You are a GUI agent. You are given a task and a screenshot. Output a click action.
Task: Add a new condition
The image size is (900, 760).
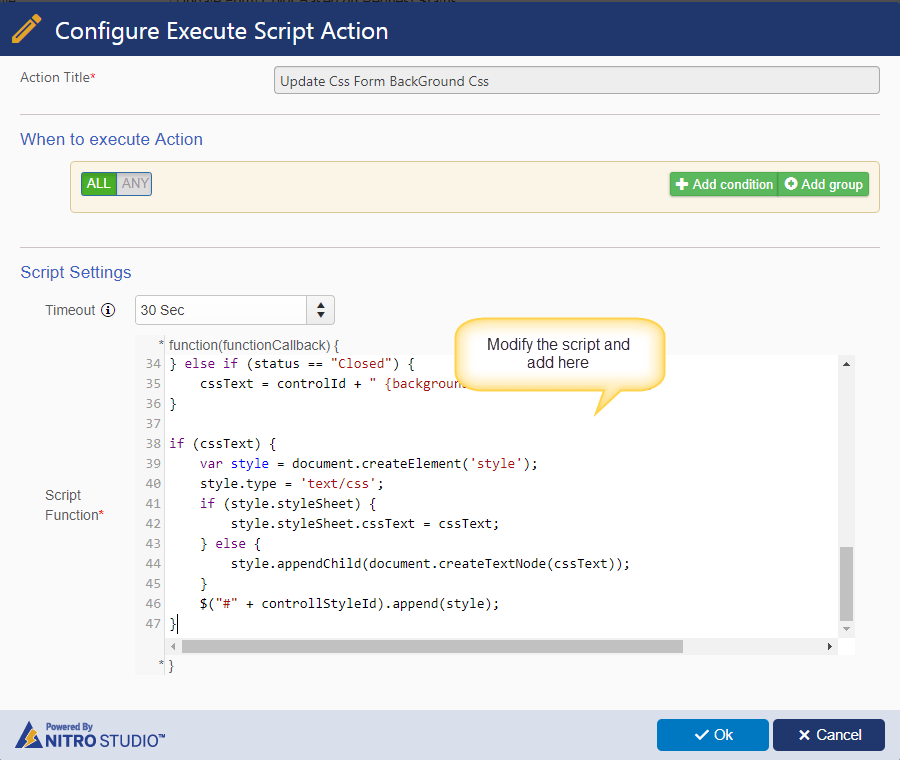724,184
